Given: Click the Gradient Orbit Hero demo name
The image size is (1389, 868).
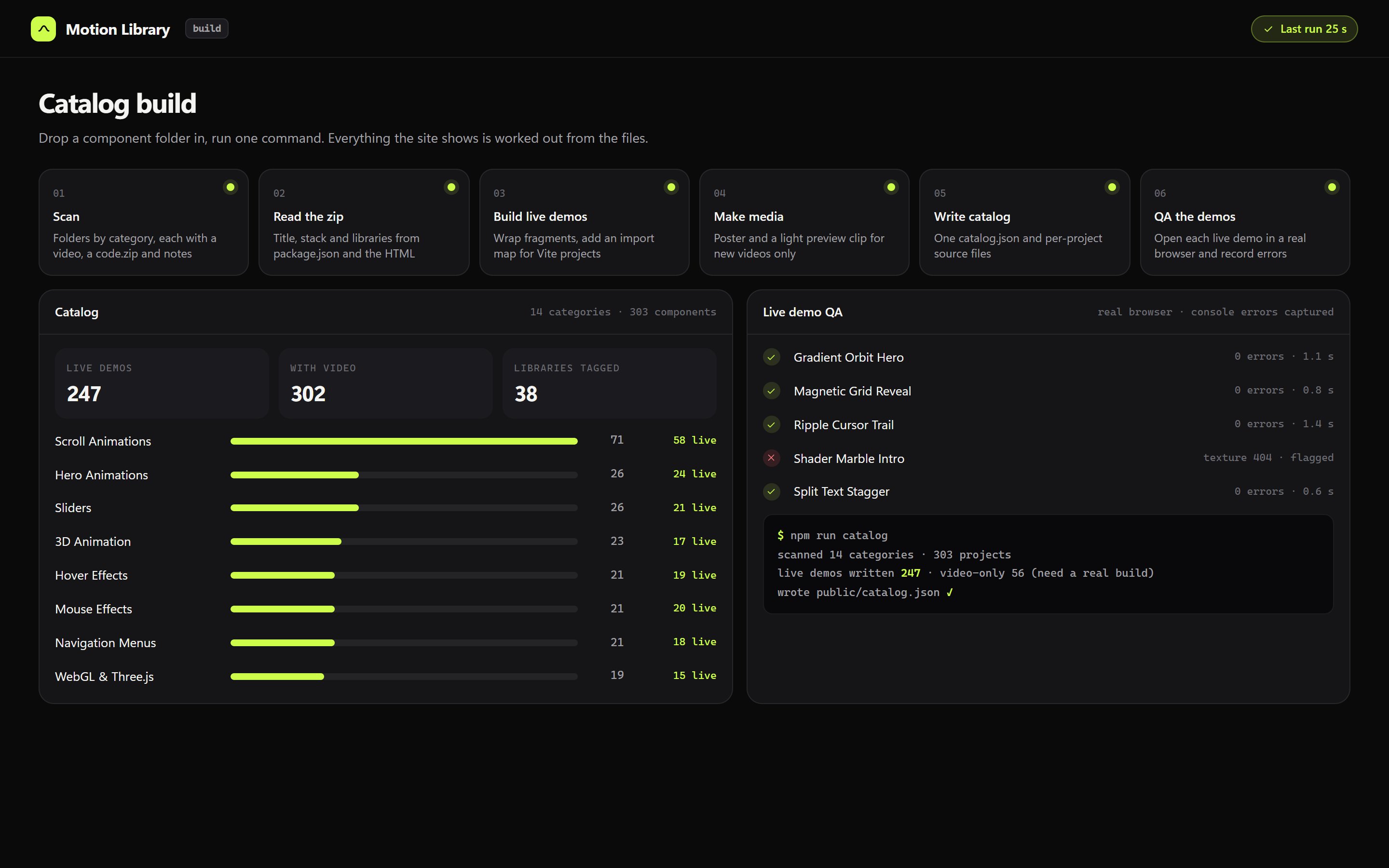Looking at the screenshot, I should 848,357.
